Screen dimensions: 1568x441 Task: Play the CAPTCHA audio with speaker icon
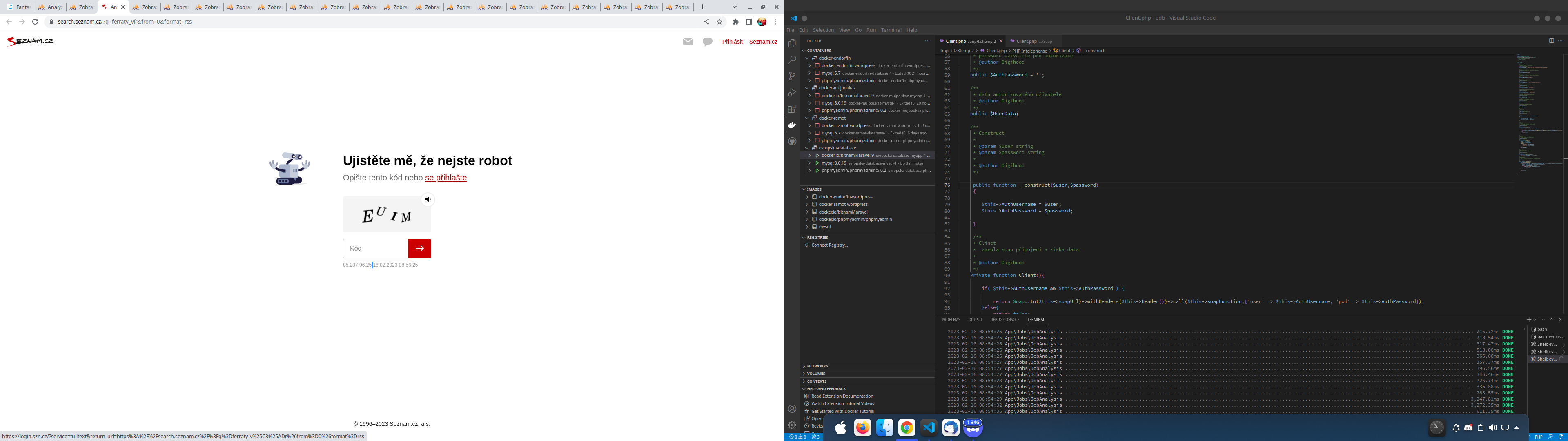[428, 199]
